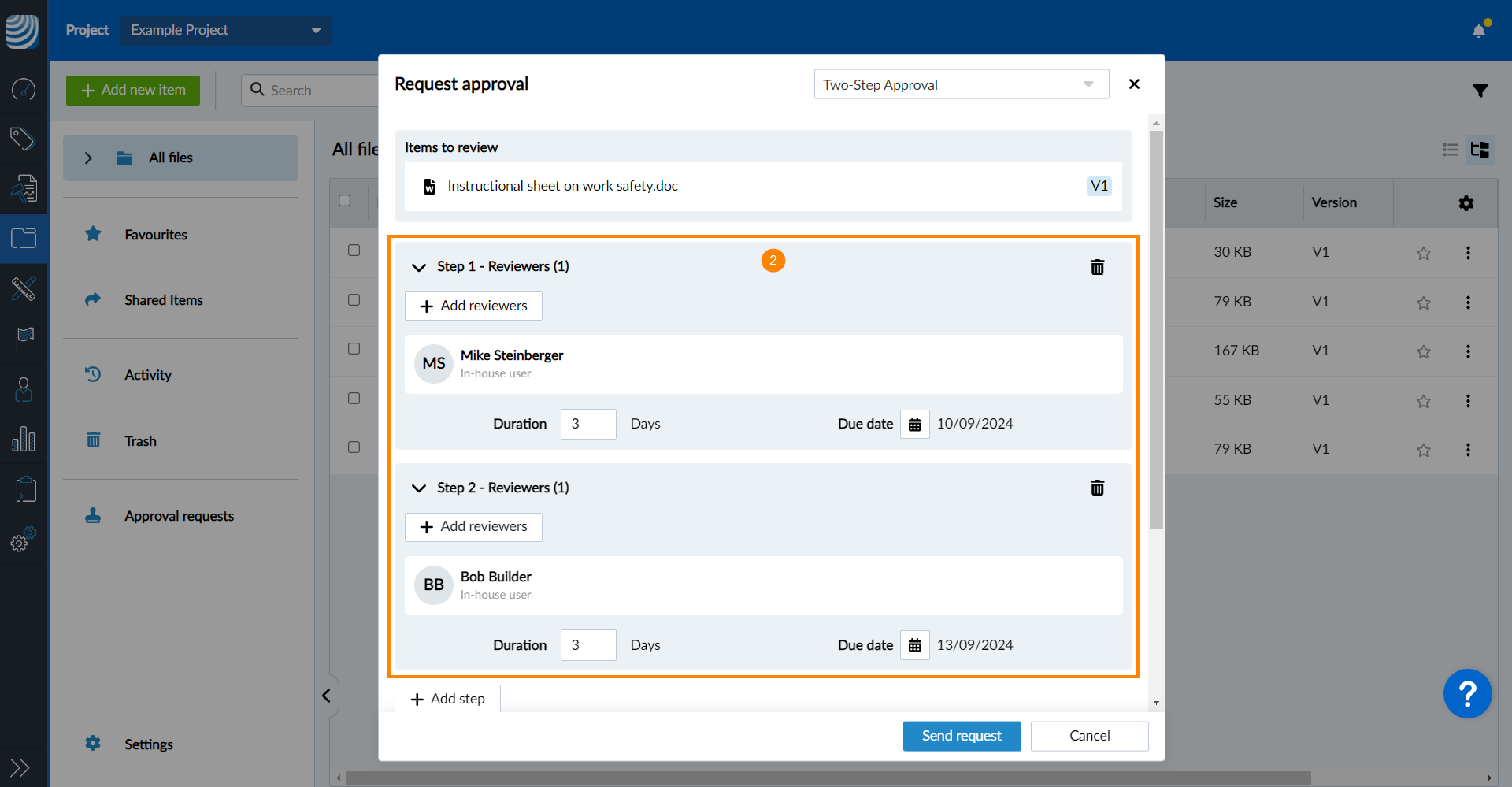This screenshot has width=1512, height=787.
Task: Check the last file row checkbox
Action: 354,447
